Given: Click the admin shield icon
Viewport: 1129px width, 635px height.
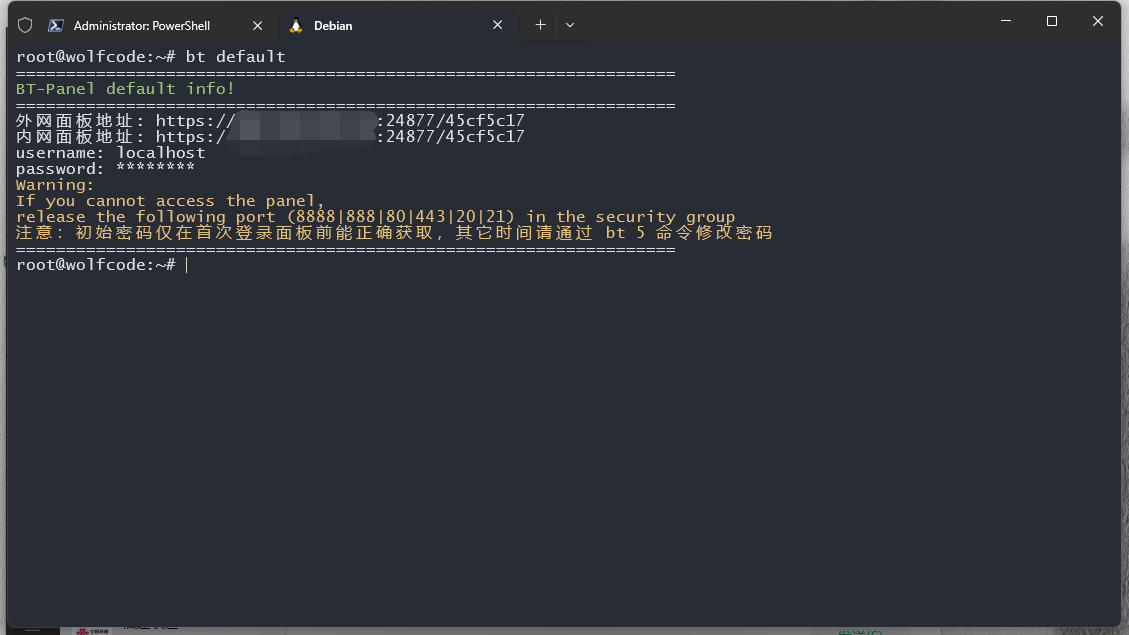Looking at the screenshot, I should pos(25,25).
